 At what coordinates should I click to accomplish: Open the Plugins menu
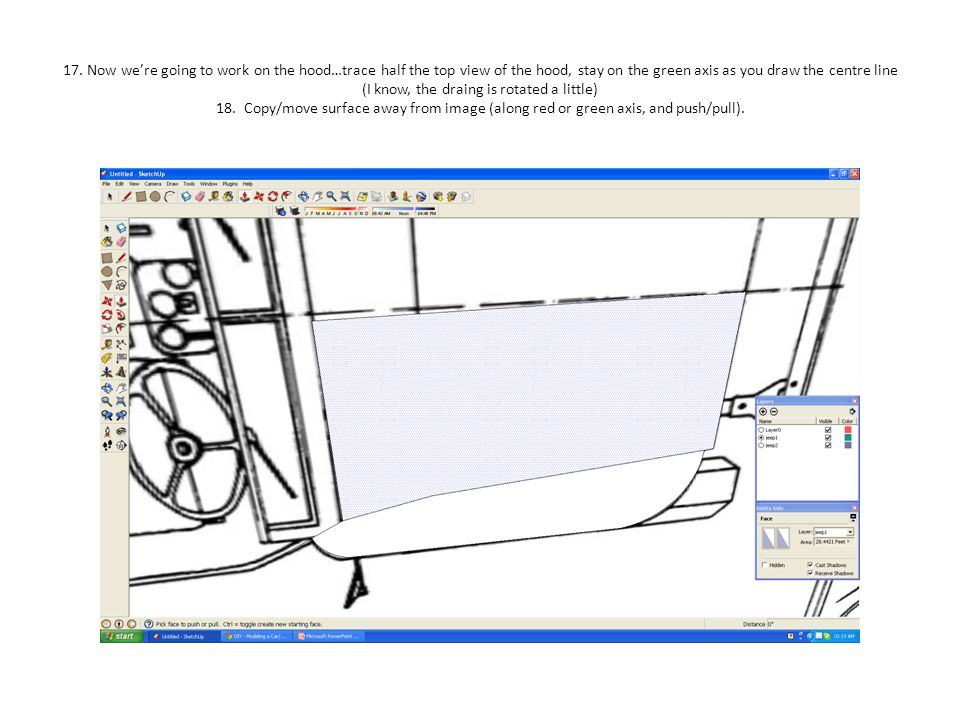click(x=230, y=184)
